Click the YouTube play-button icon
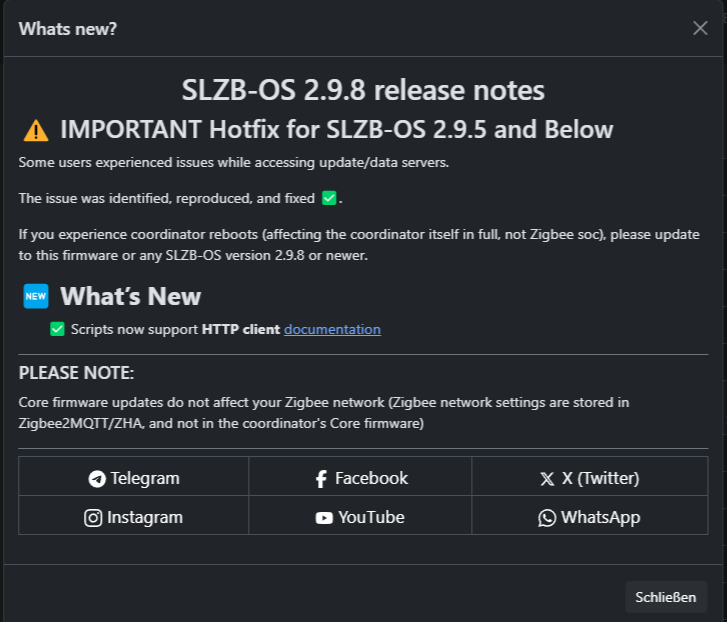The height and width of the screenshot is (622, 727). click(324, 518)
